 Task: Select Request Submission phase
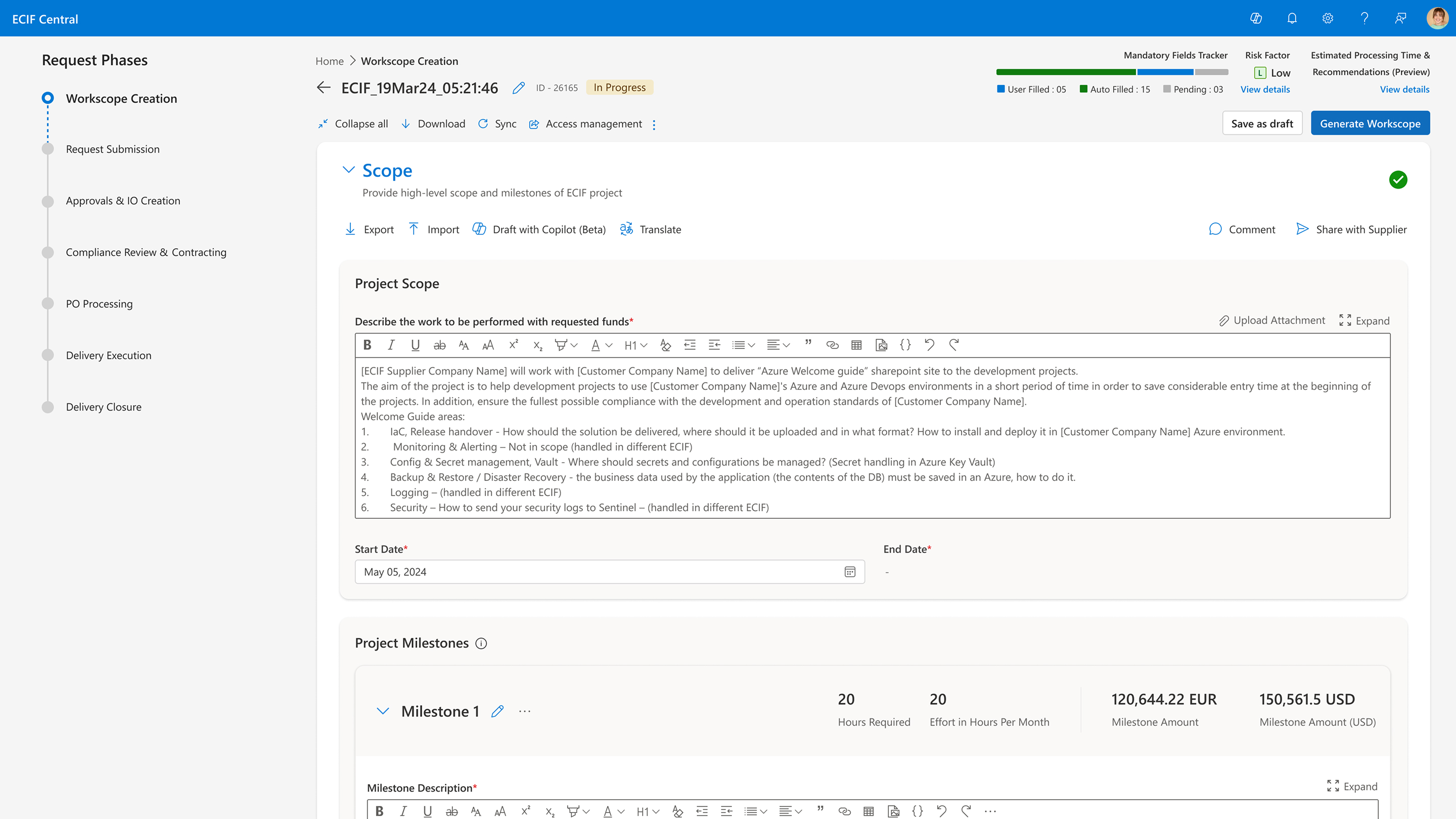click(112, 149)
